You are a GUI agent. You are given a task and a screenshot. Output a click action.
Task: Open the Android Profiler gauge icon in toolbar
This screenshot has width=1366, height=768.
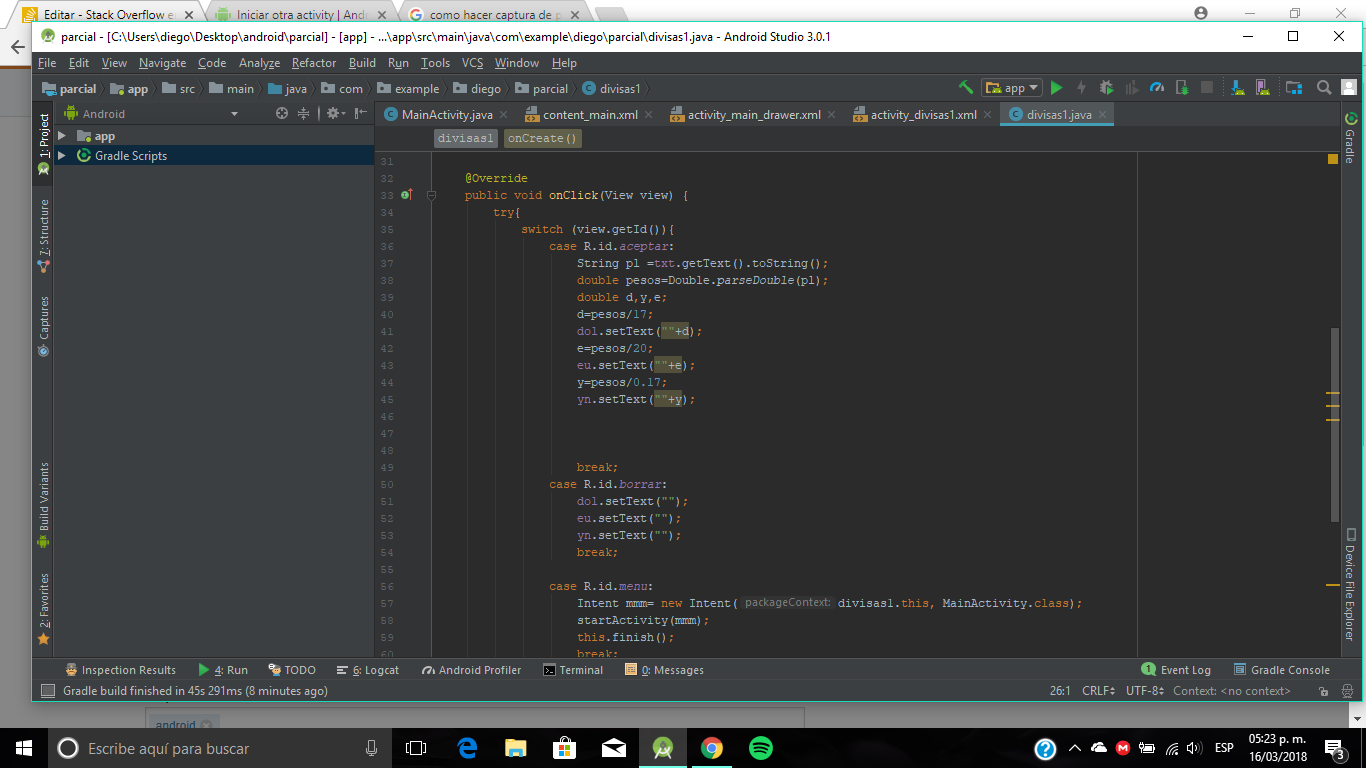pyautogui.click(x=1157, y=88)
